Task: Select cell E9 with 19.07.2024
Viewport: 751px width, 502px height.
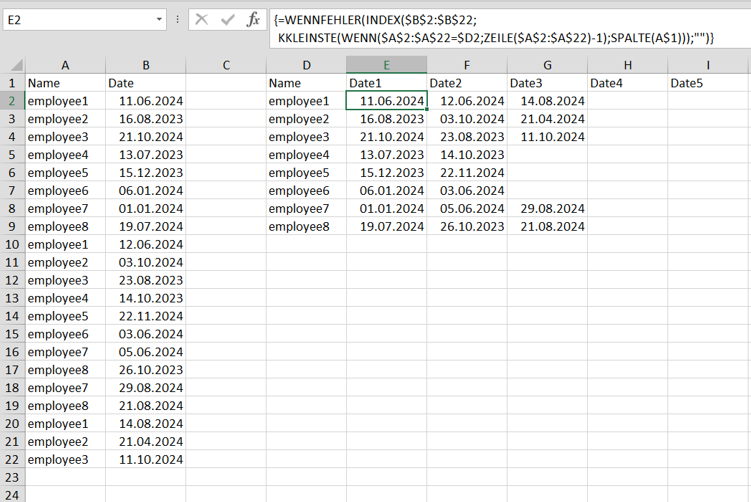Action: pos(387,227)
